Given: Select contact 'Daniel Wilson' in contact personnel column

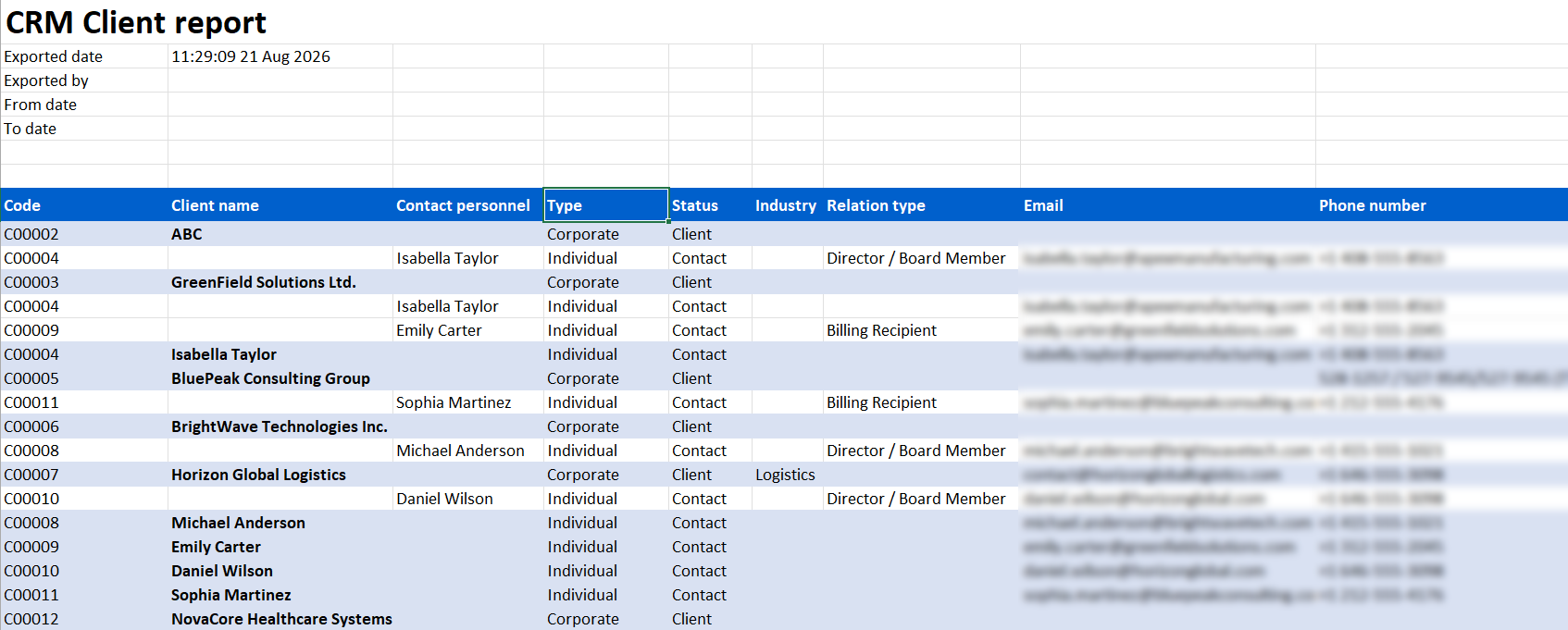Looking at the screenshot, I should (444, 499).
